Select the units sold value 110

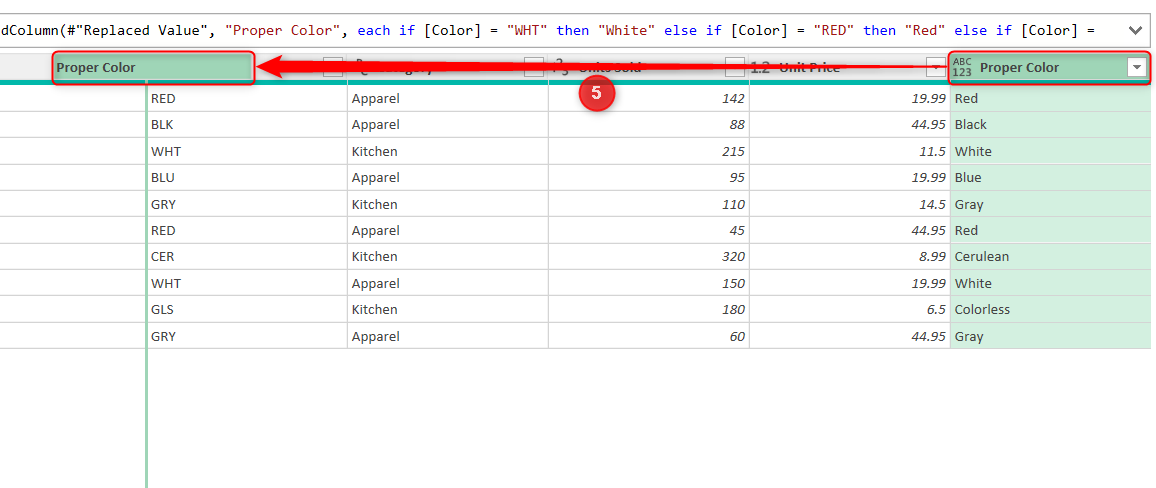pyautogui.click(x=649, y=204)
